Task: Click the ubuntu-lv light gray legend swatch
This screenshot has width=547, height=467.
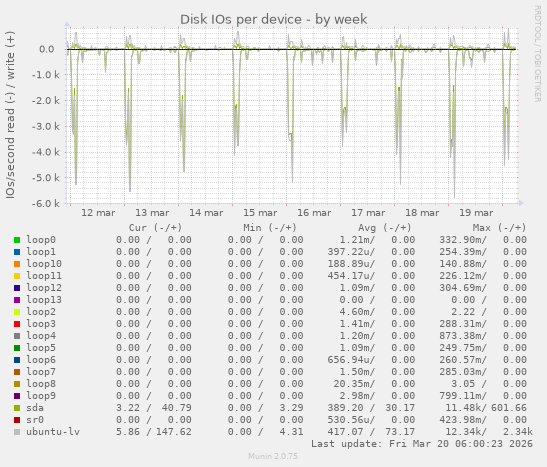Action: coord(17,432)
